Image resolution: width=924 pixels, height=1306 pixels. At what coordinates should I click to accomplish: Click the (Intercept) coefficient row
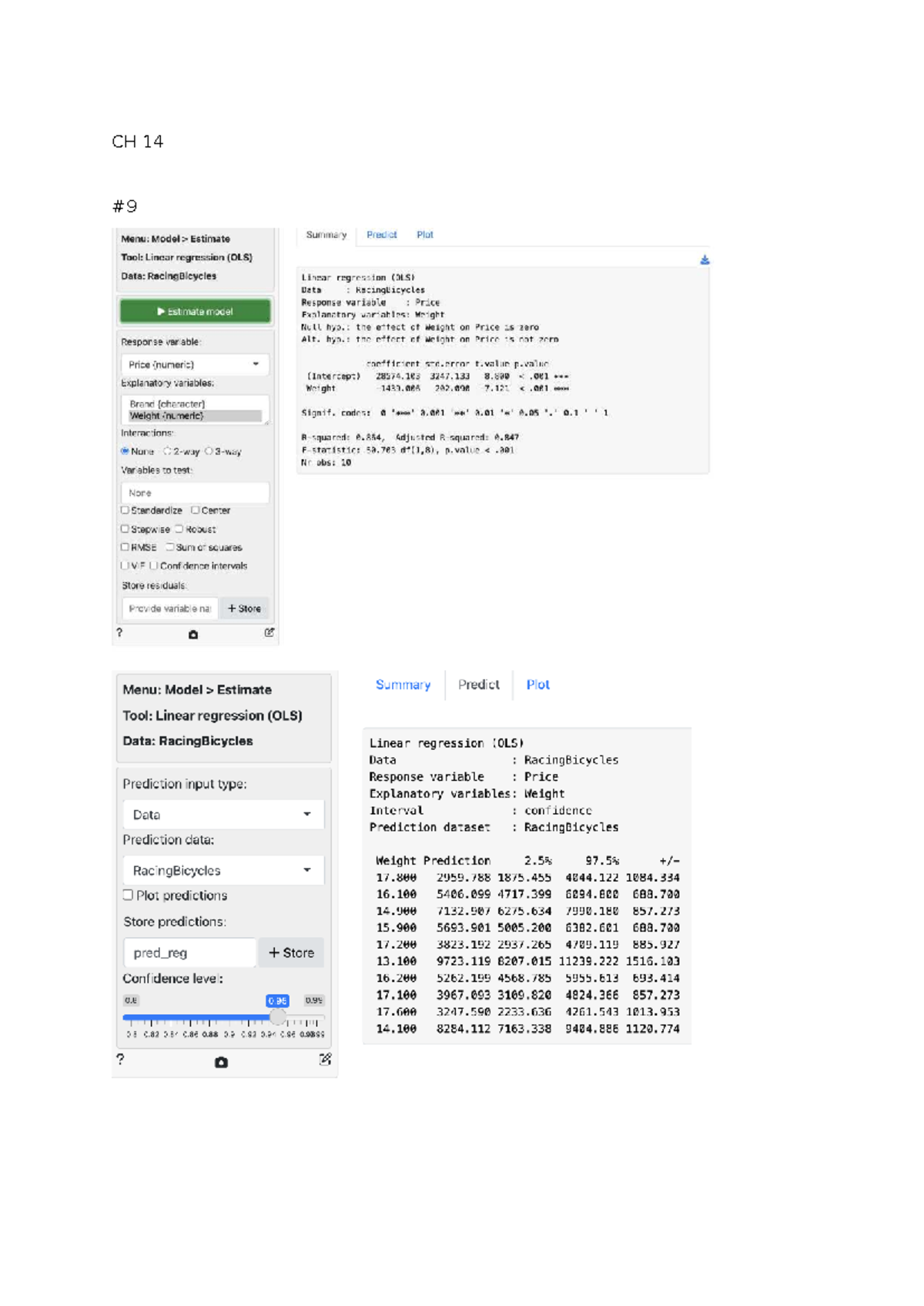click(437, 377)
